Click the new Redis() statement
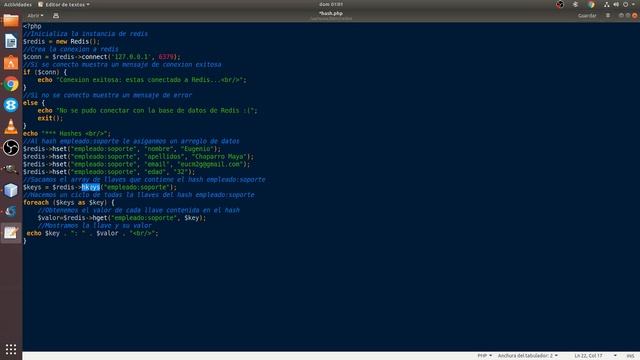Screen dimensions: 640x360 click(x=78, y=41)
